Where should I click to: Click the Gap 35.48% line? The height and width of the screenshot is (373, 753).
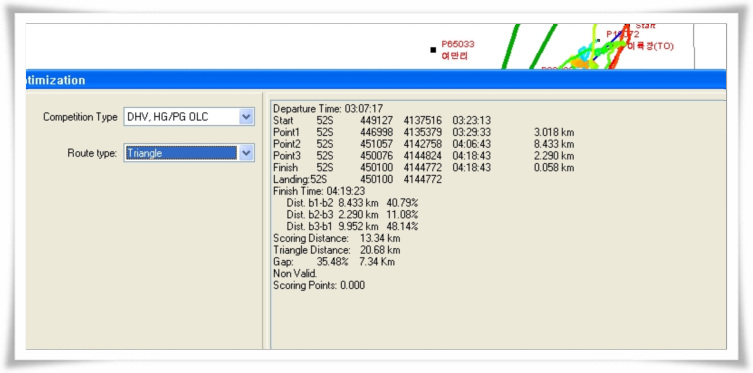(x=334, y=262)
